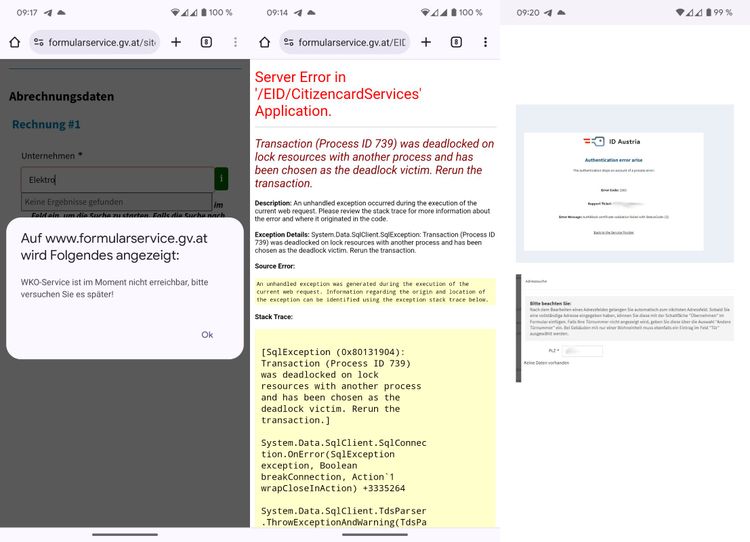This screenshot has width=750, height=542.
Task: Open new tab plus in 09:17 browser
Action: [x=176, y=42]
